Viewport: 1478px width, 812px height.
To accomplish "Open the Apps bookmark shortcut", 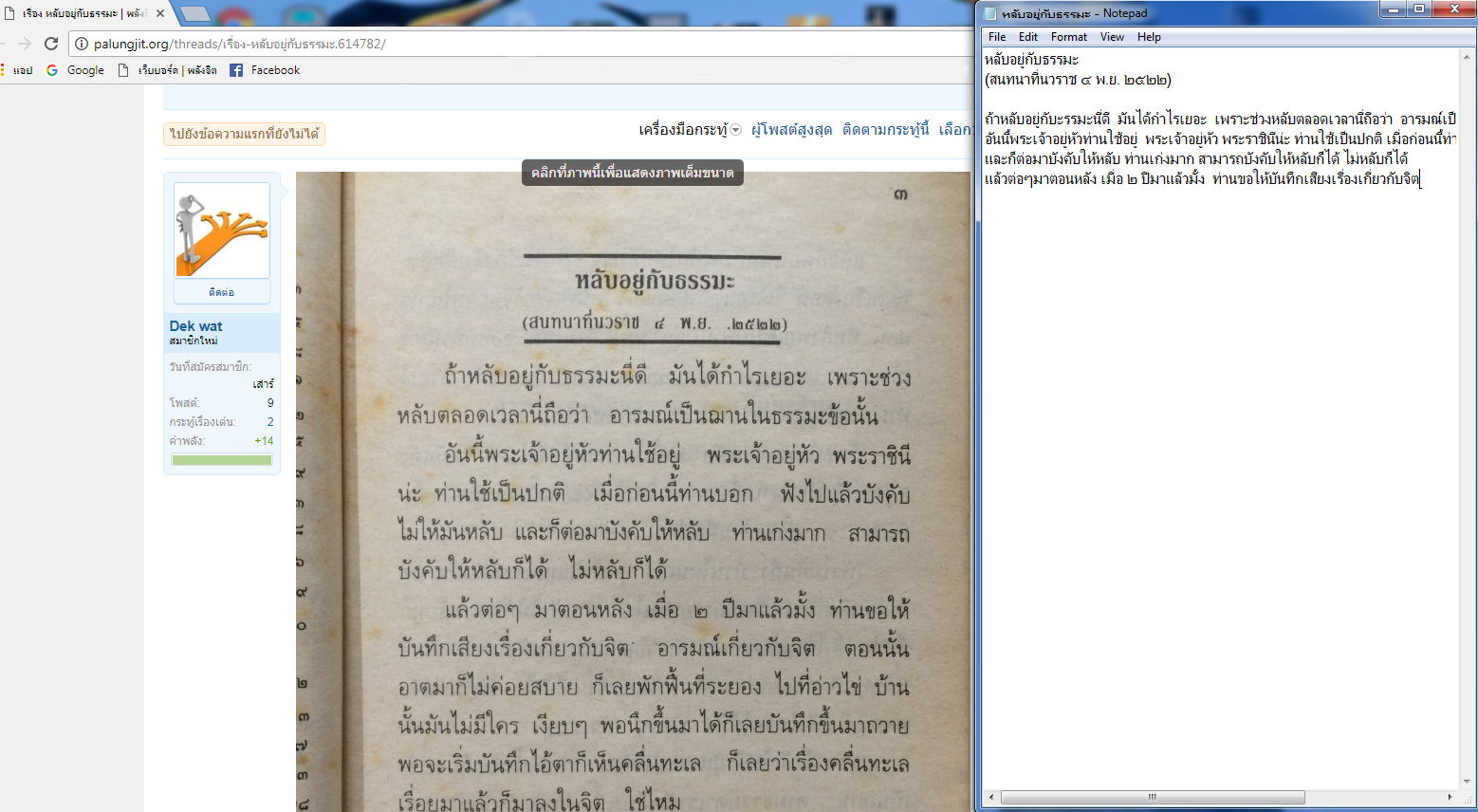I will pos(17,70).
